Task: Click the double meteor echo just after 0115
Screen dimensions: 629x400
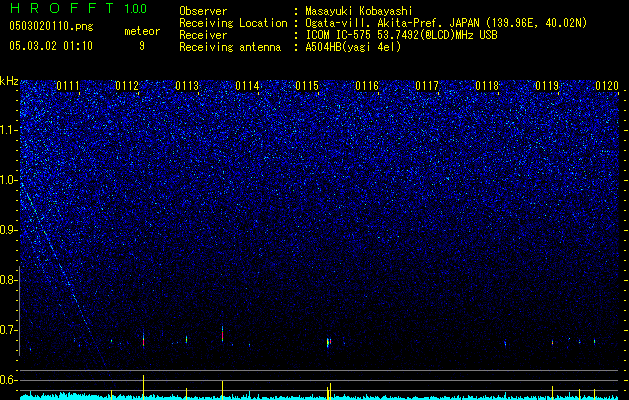Action: point(329,342)
